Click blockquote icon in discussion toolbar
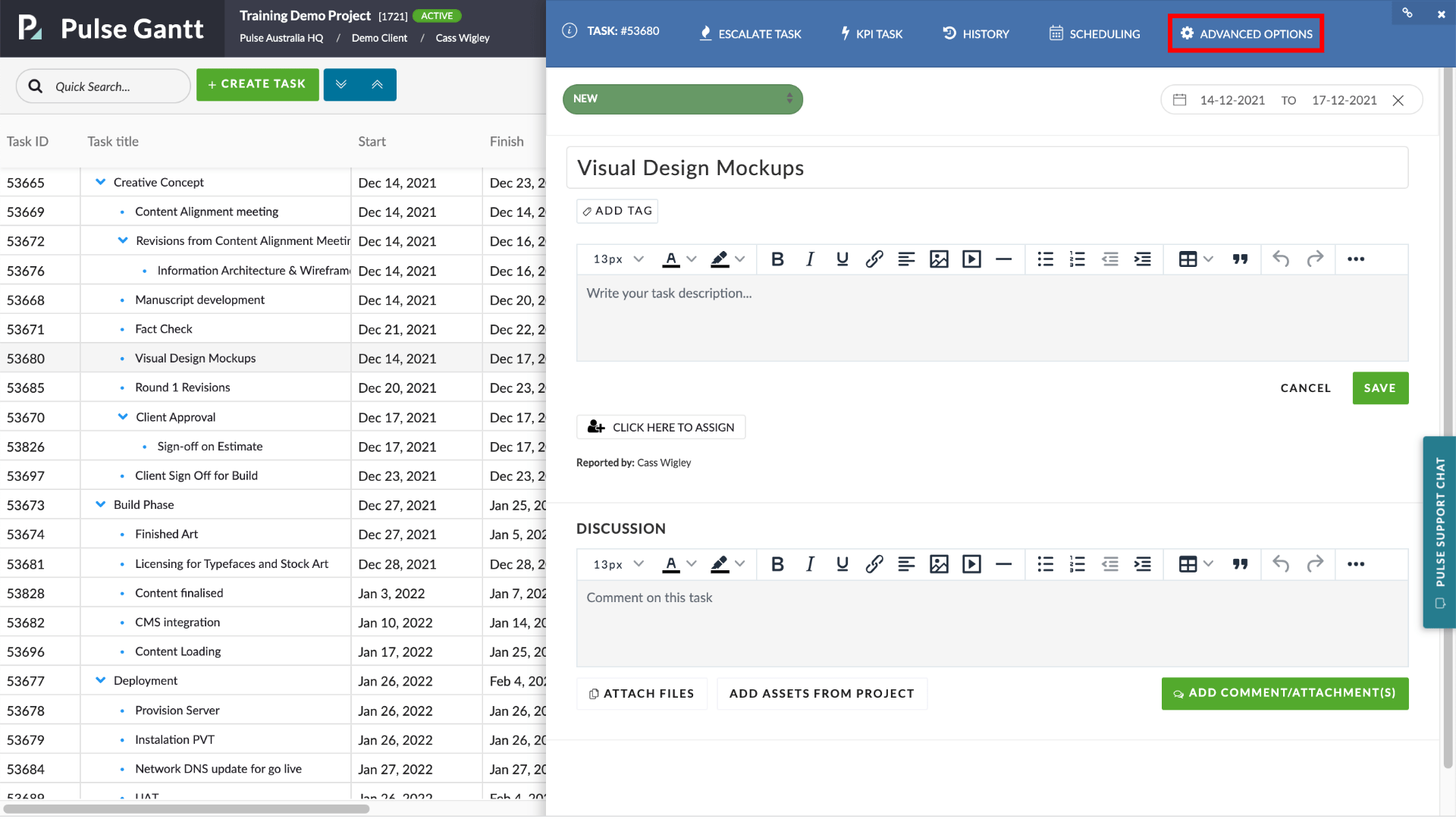1456x819 pixels. [1240, 564]
